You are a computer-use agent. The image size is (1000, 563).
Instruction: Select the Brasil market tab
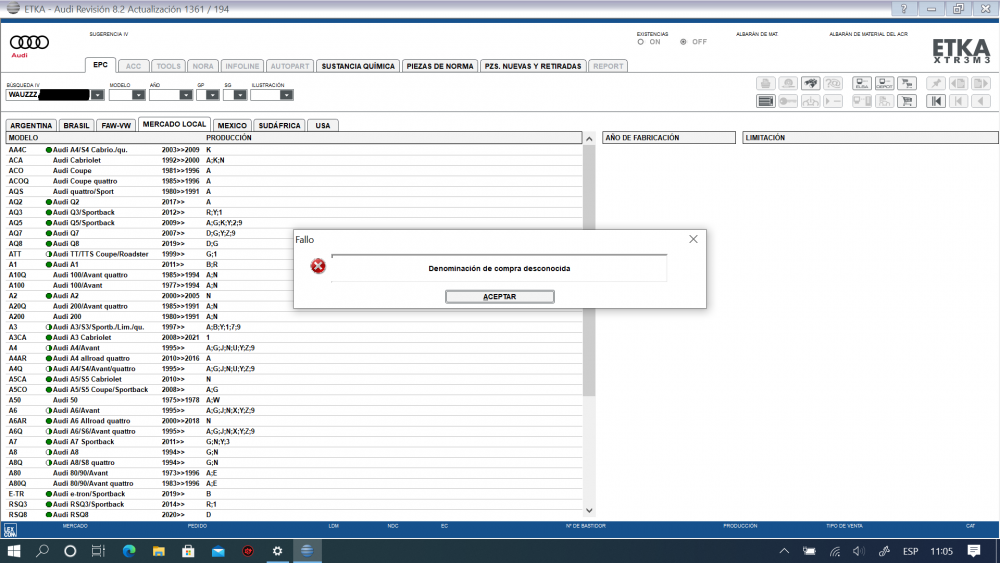click(x=77, y=126)
